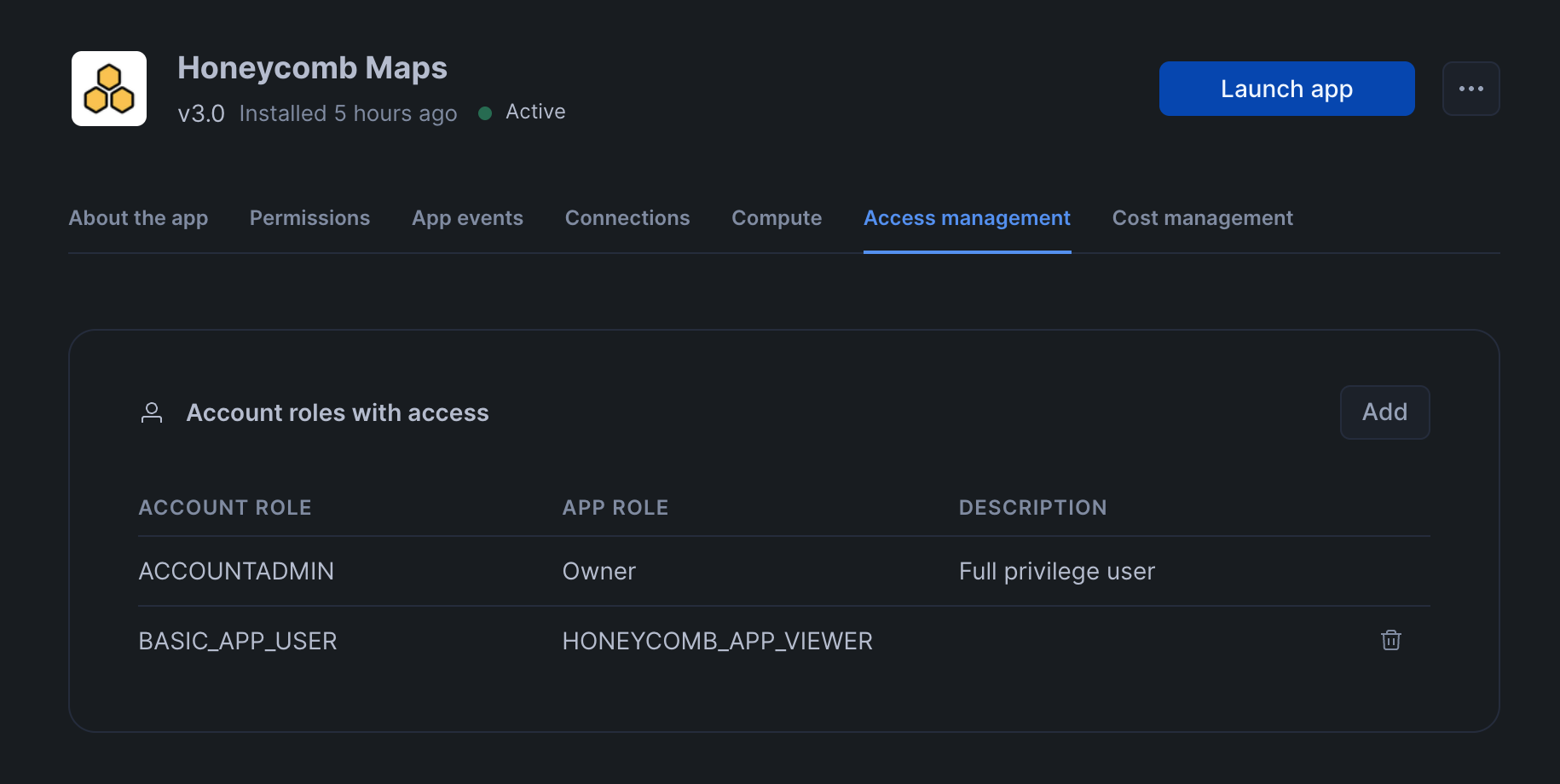Launch the Honeycomb Maps app
1560x784 pixels.
click(1286, 88)
